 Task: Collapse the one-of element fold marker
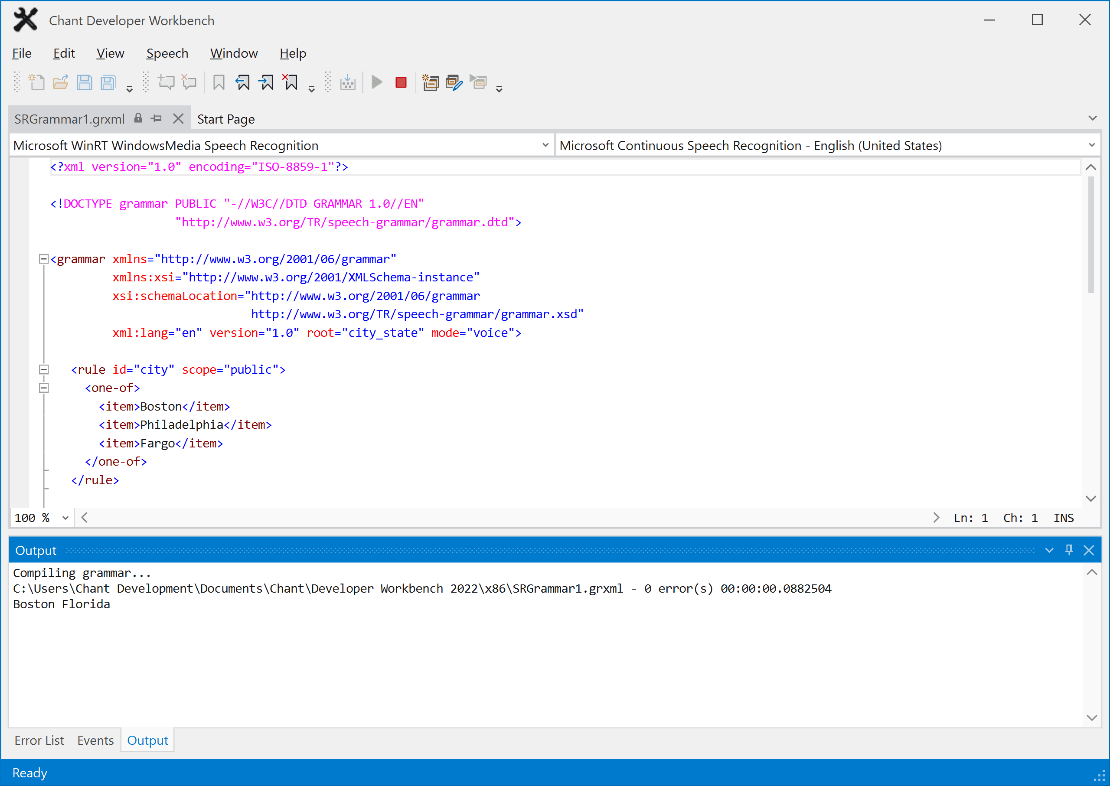tap(44, 388)
